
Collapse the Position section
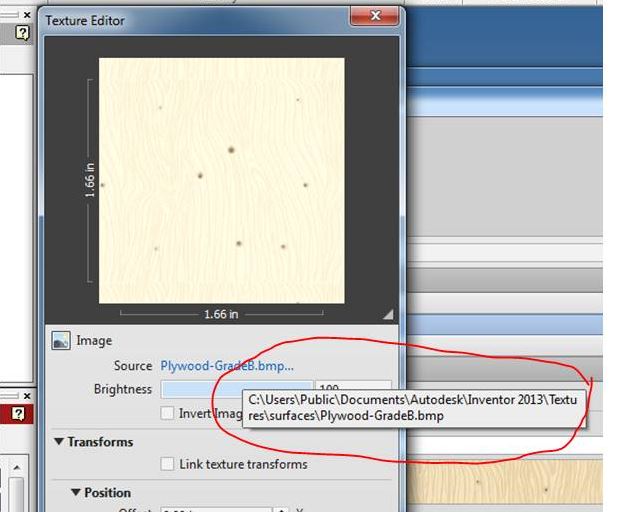click(76, 492)
